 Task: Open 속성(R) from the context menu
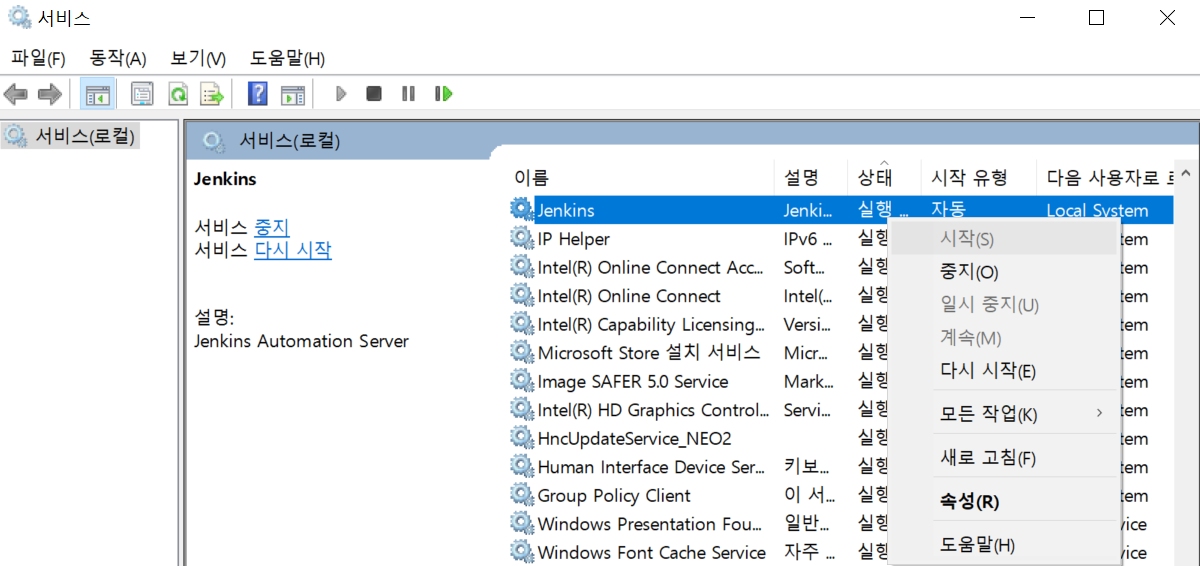(1002, 501)
